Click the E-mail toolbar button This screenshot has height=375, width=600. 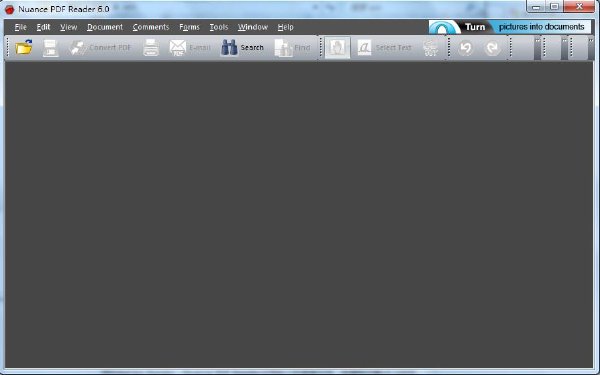click(190, 48)
